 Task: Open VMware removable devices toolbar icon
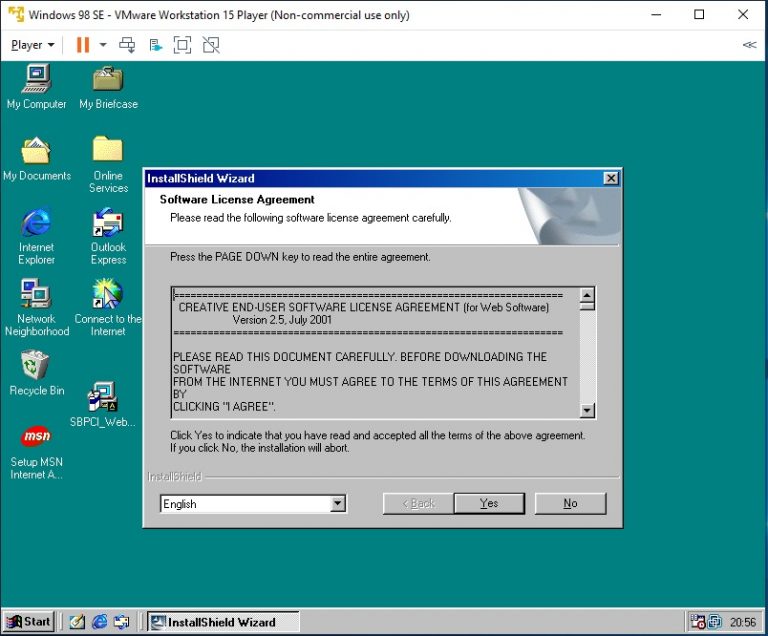[155, 45]
